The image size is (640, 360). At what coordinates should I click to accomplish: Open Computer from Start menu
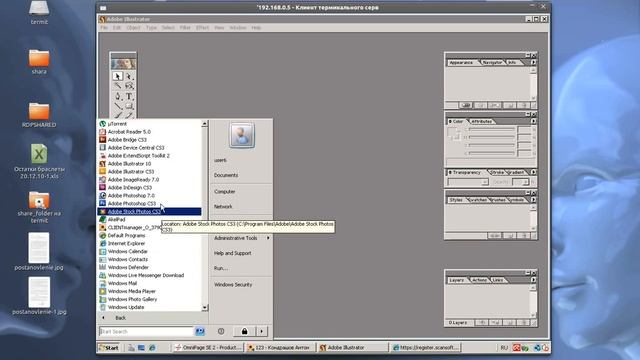pos(224,191)
